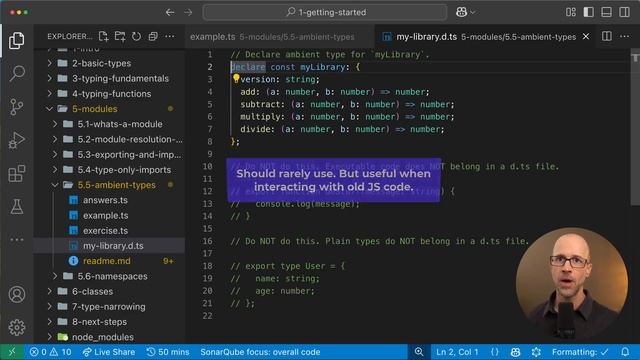Click the curly braces language status

(x=495, y=352)
